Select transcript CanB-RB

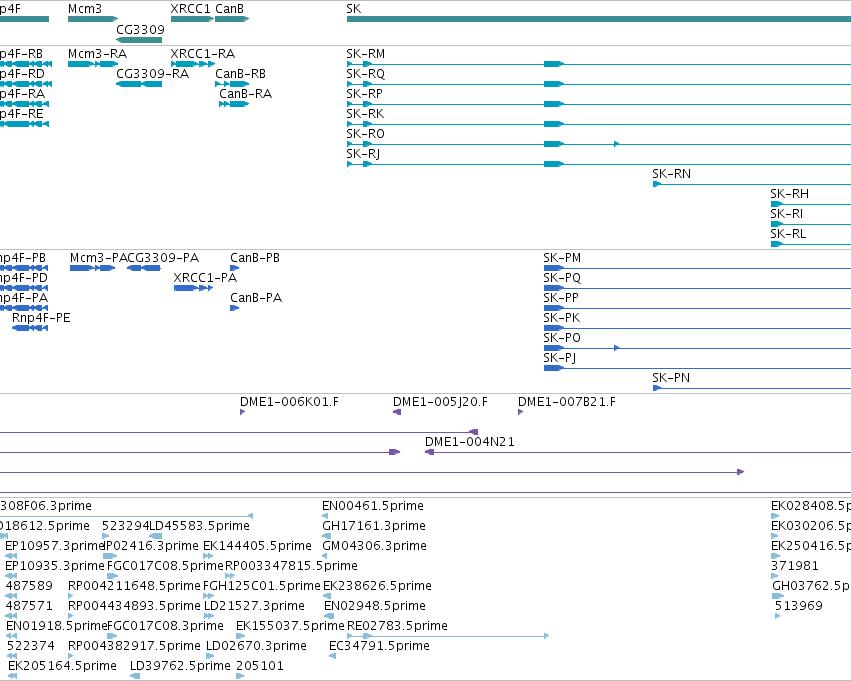tap(240, 74)
